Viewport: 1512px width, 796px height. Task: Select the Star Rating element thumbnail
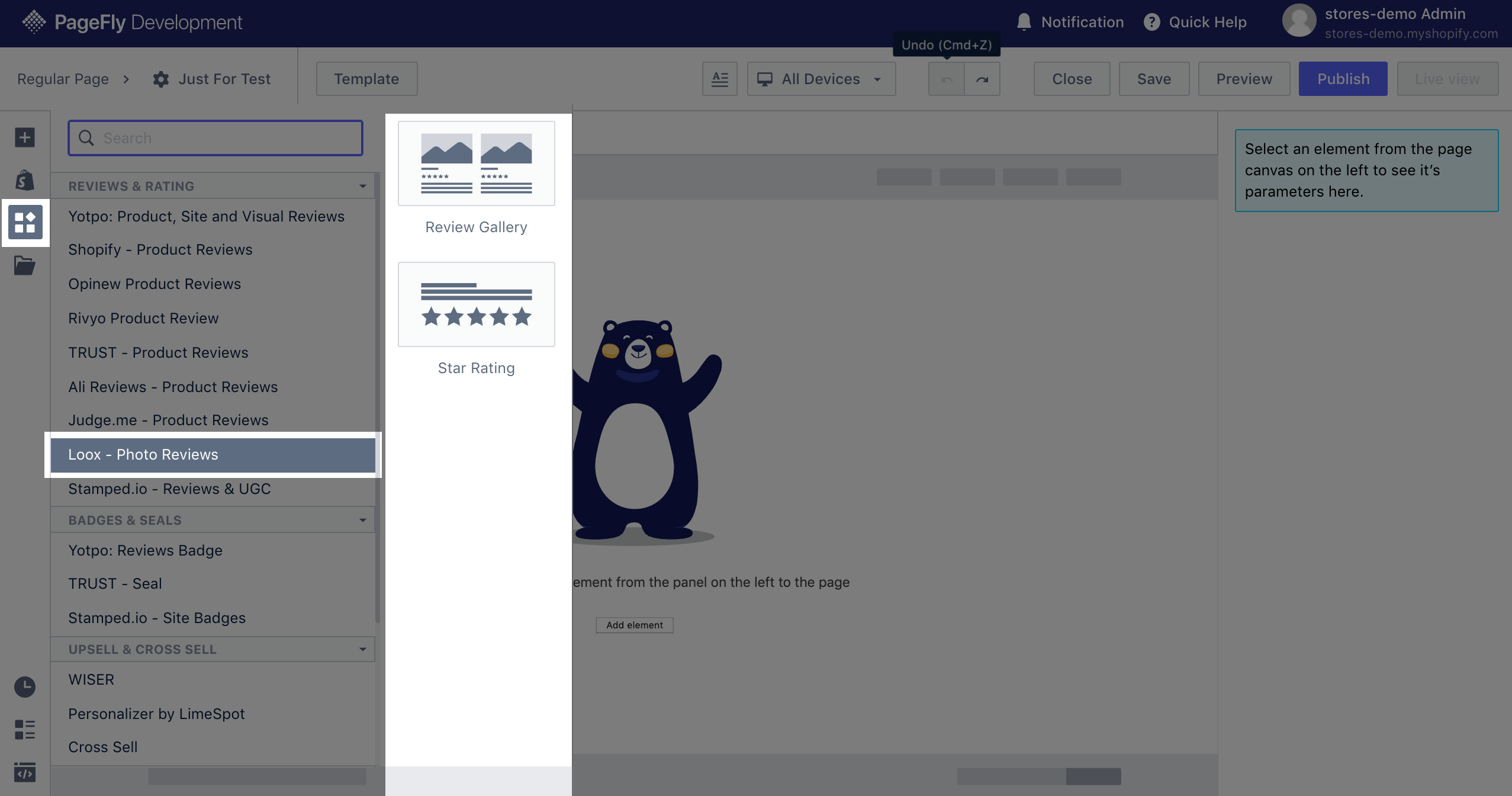pos(476,304)
